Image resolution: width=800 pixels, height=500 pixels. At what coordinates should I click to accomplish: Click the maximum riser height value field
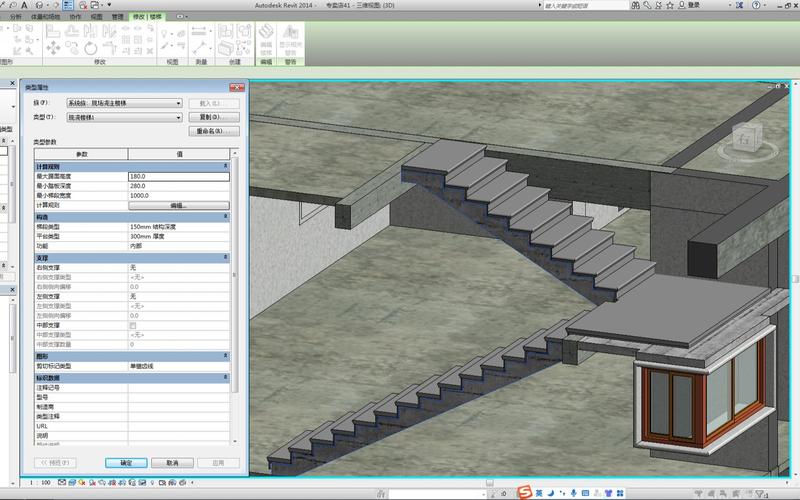(x=178, y=176)
